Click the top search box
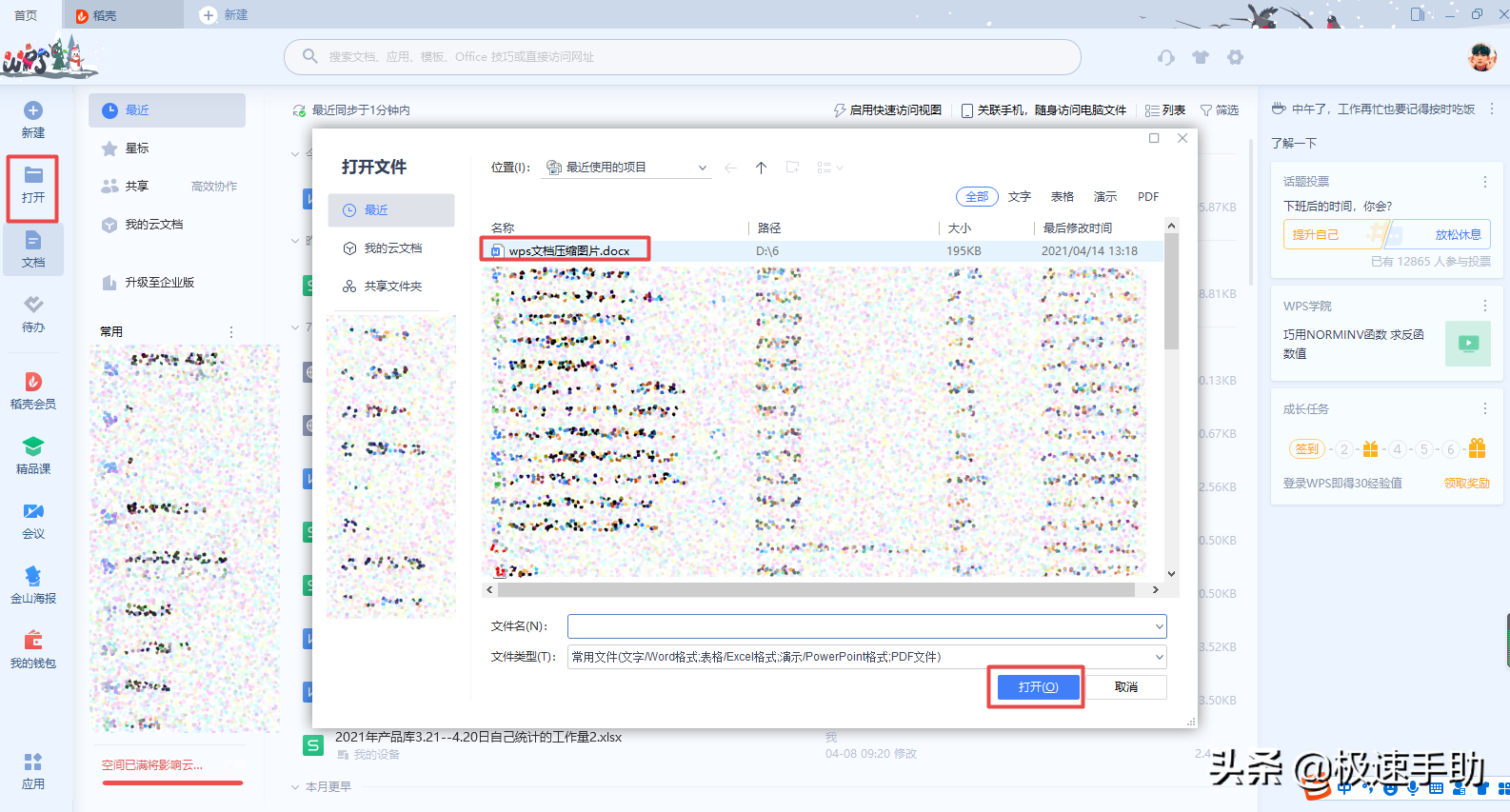This screenshot has width=1510, height=812. [683, 57]
